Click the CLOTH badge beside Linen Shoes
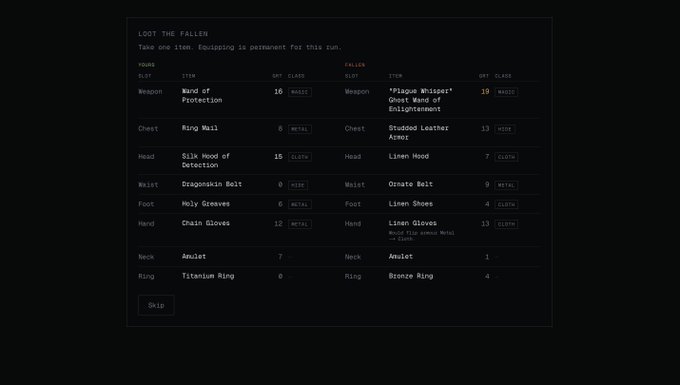Screen dimensions: 680x385 (506, 205)
